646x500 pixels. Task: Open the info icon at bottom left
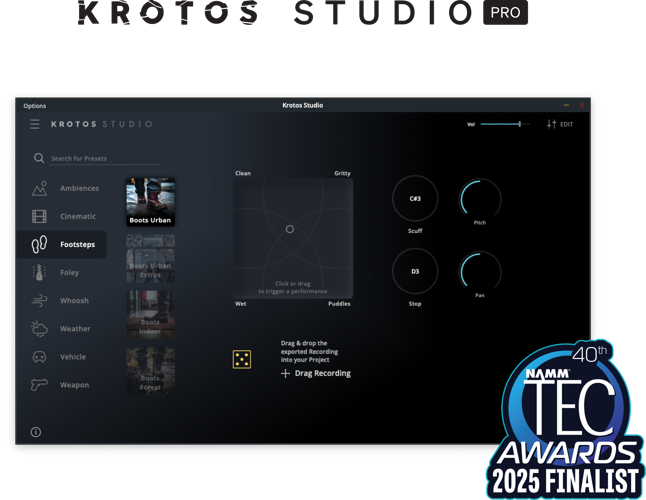pyautogui.click(x=36, y=432)
